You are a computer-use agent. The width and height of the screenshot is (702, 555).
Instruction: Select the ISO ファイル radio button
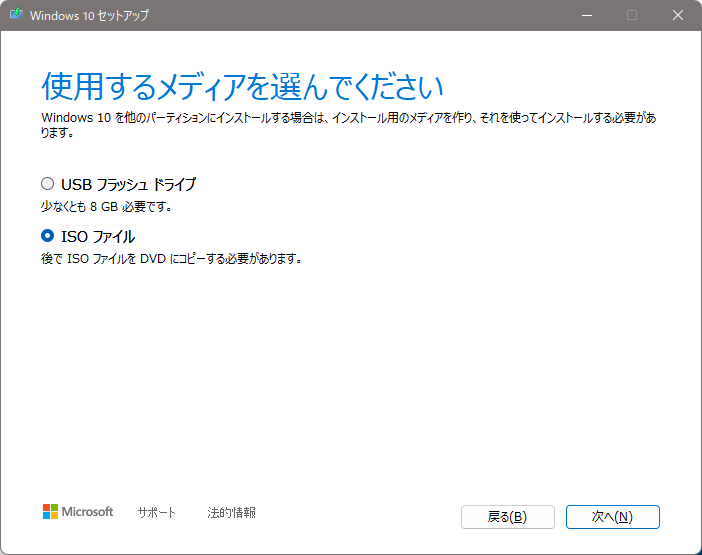tap(47, 236)
